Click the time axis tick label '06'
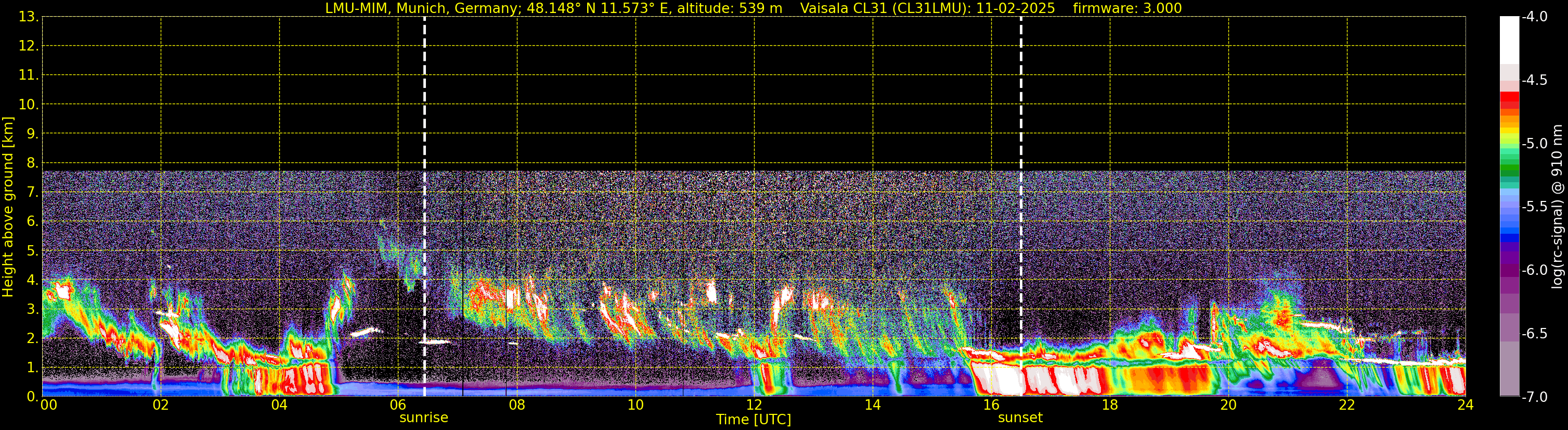The image size is (1568, 430). 398,405
